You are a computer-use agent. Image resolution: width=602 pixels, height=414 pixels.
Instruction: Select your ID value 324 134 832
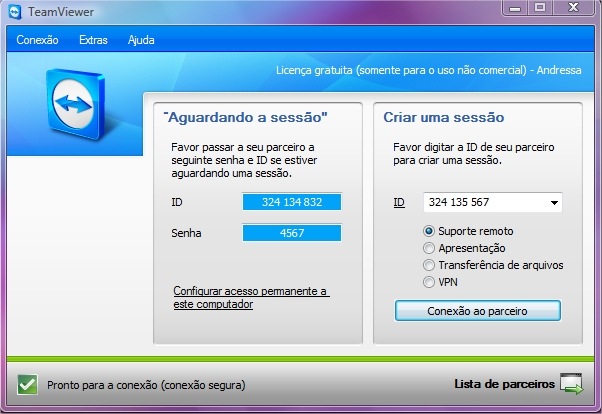[292, 202]
